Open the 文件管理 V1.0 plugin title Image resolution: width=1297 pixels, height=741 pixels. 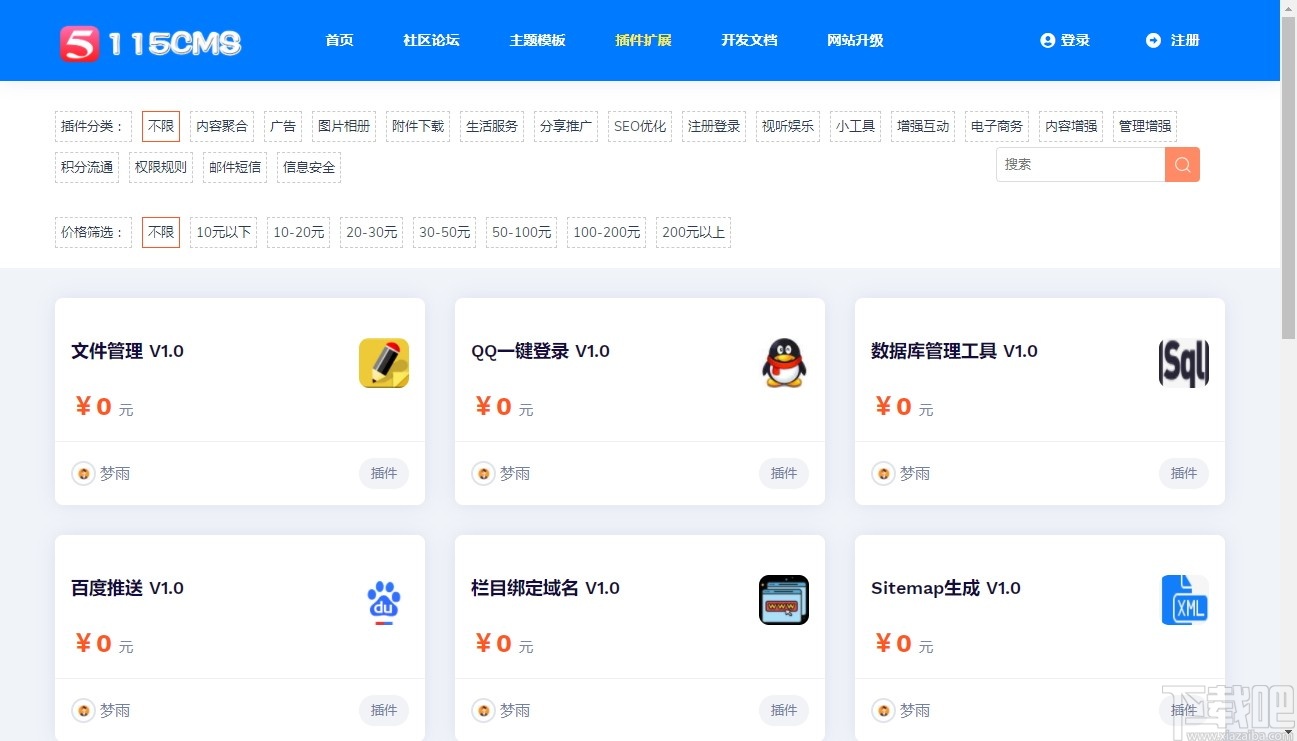click(128, 351)
